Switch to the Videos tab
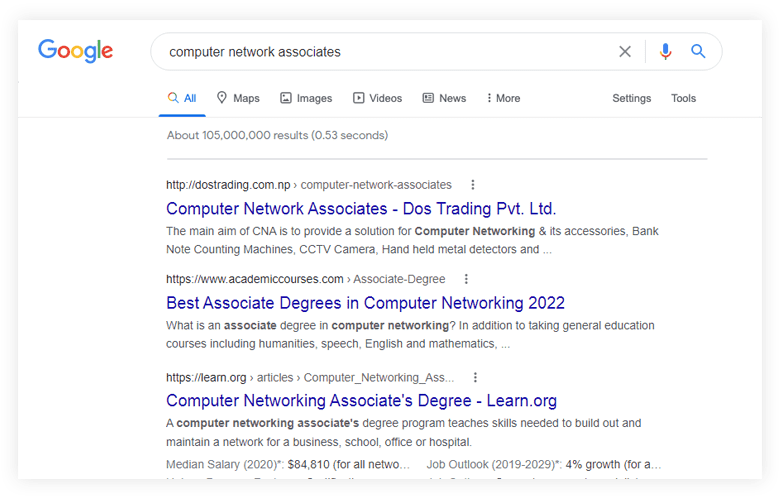This screenshot has width=781, height=502. click(377, 98)
